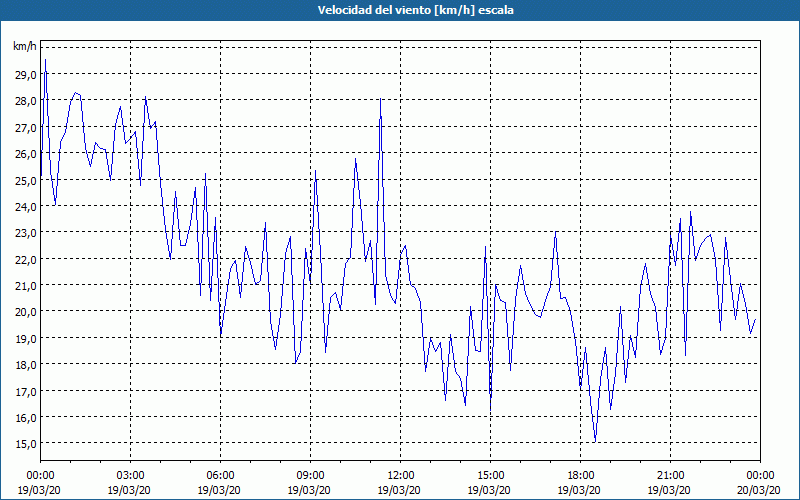Click the 06:00 time axis label
Screen dimensions: 800x500
click(x=220, y=476)
